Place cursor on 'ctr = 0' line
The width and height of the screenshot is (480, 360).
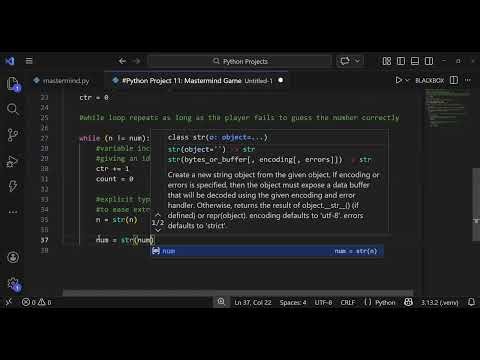[x=94, y=98]
